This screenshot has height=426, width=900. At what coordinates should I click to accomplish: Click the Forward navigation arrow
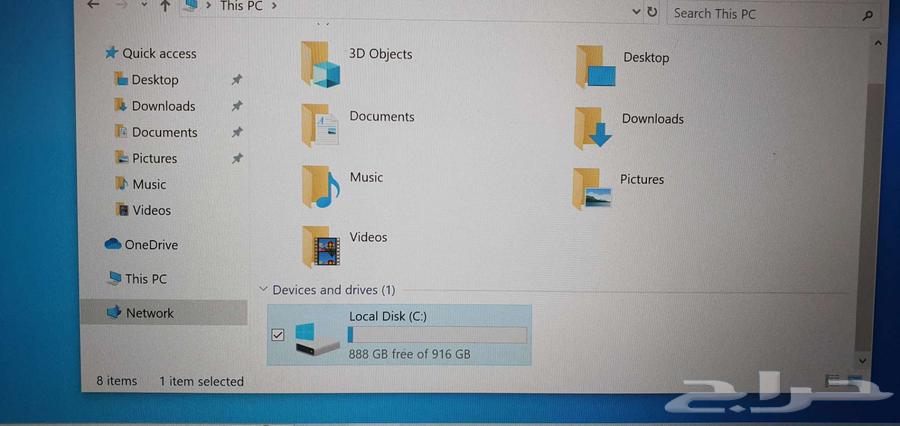122,5
